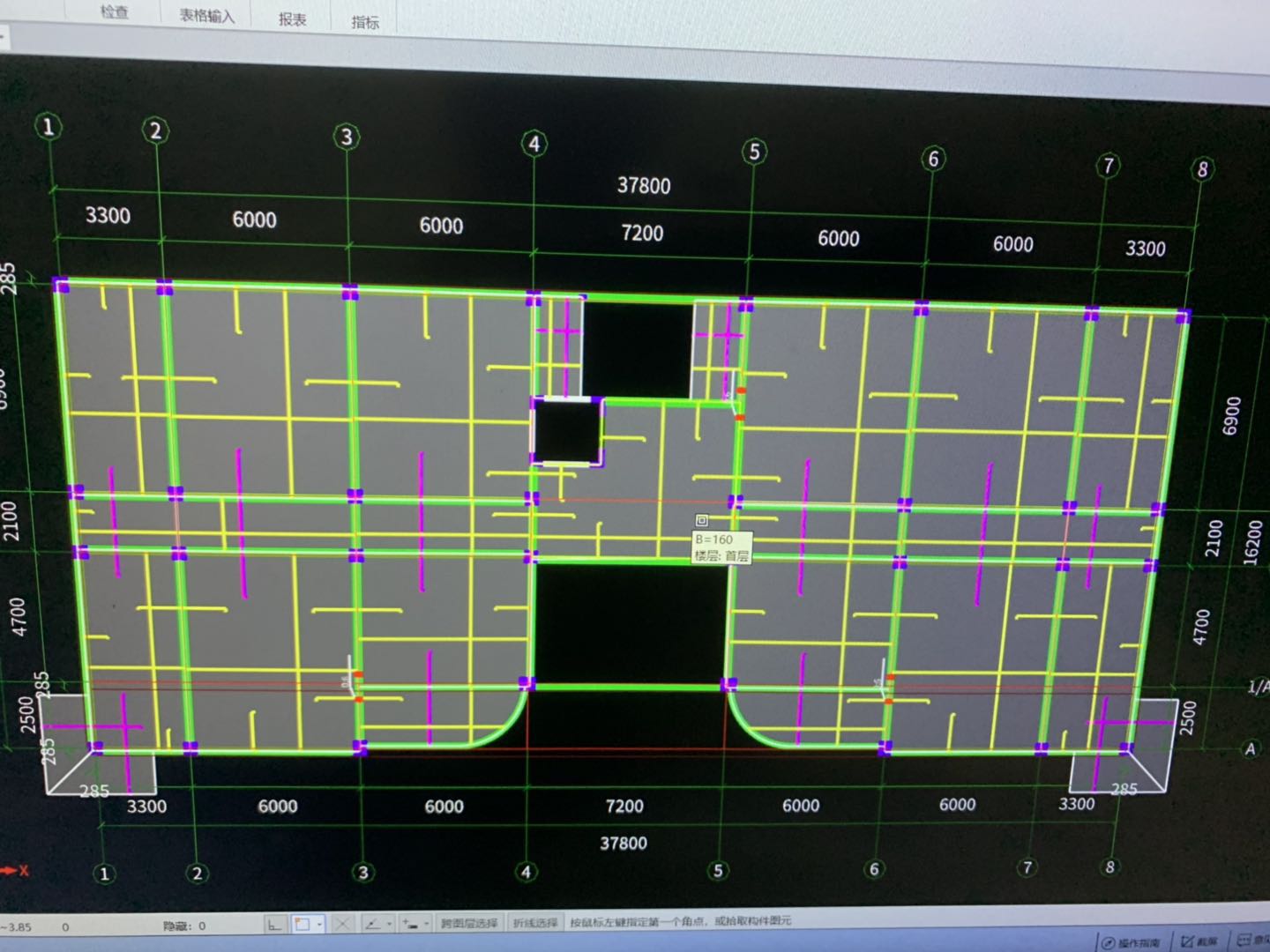Image resolution: width=1270 pixels, height=952 pixels.
Task: Click the angle snap icon
Action: [372, 924]
